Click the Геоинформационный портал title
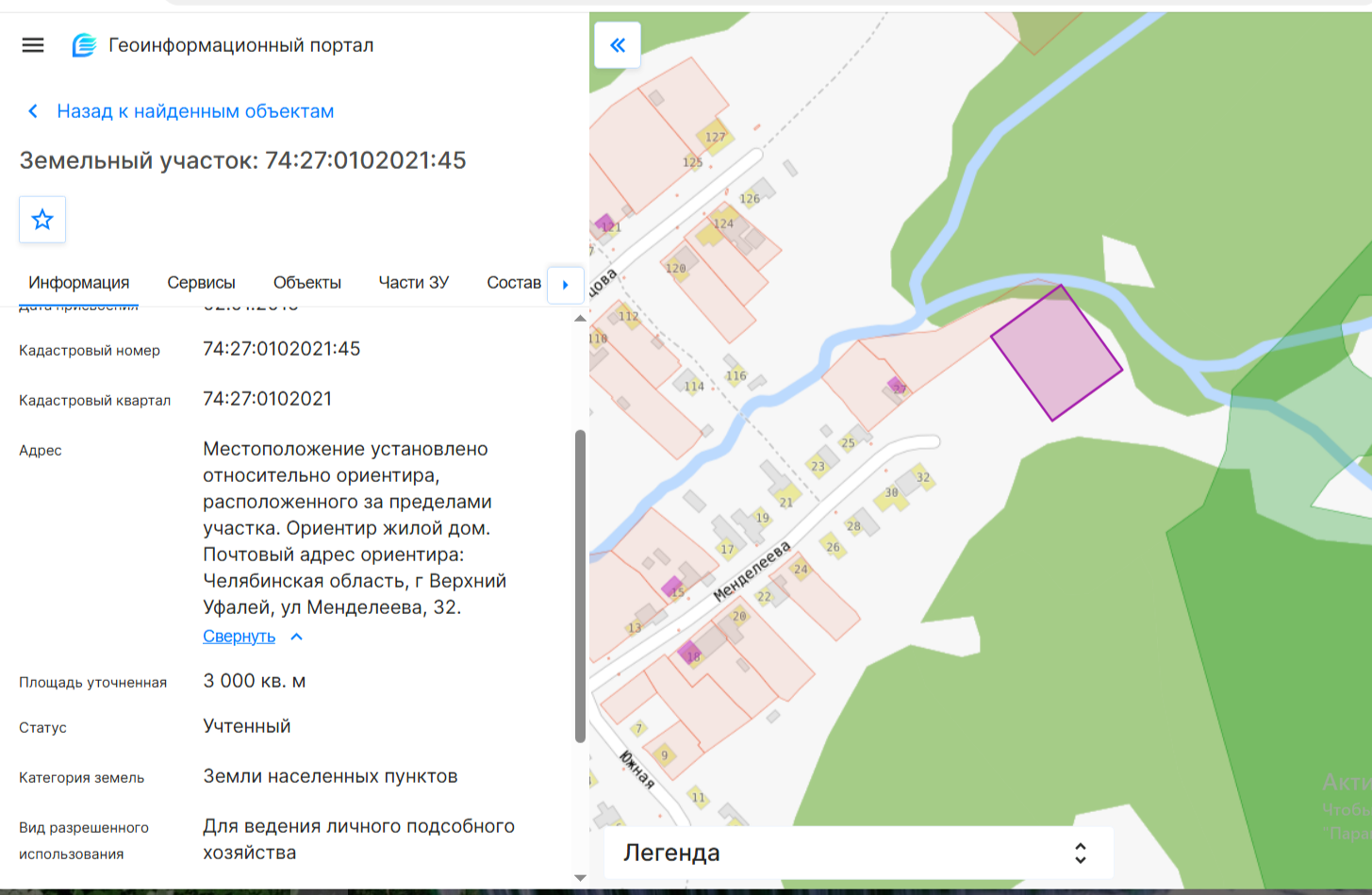This screenshot has width=1372, height=895. [241, 45]
